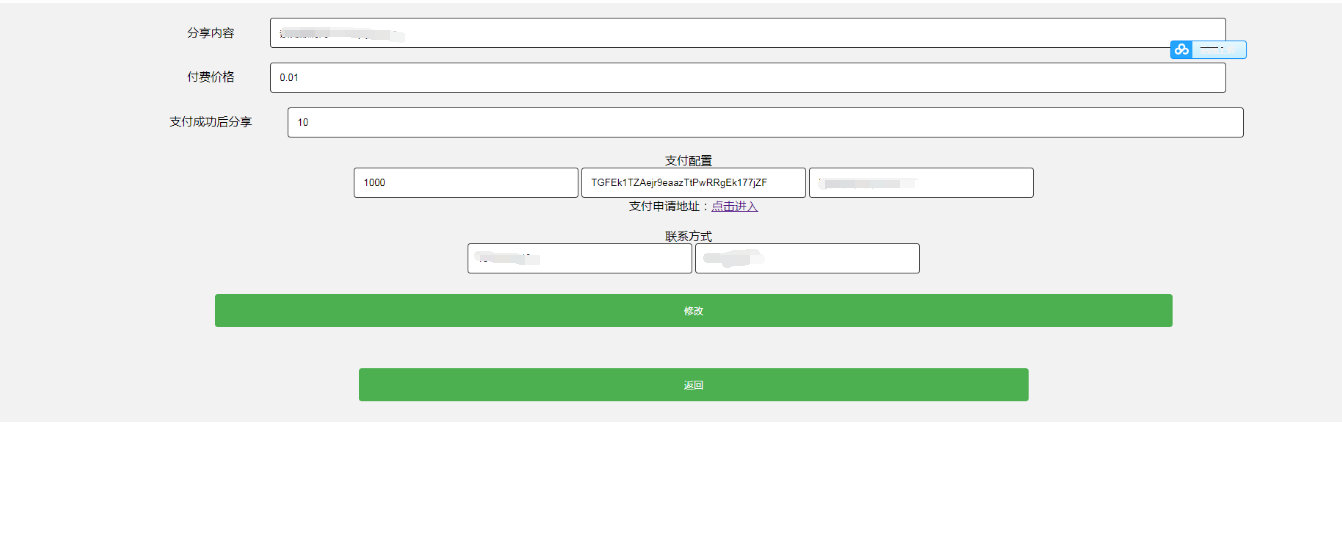Screen dimensions: 1342x534
Task: Click the third 支付配置 input field
Action: point(920,183)
